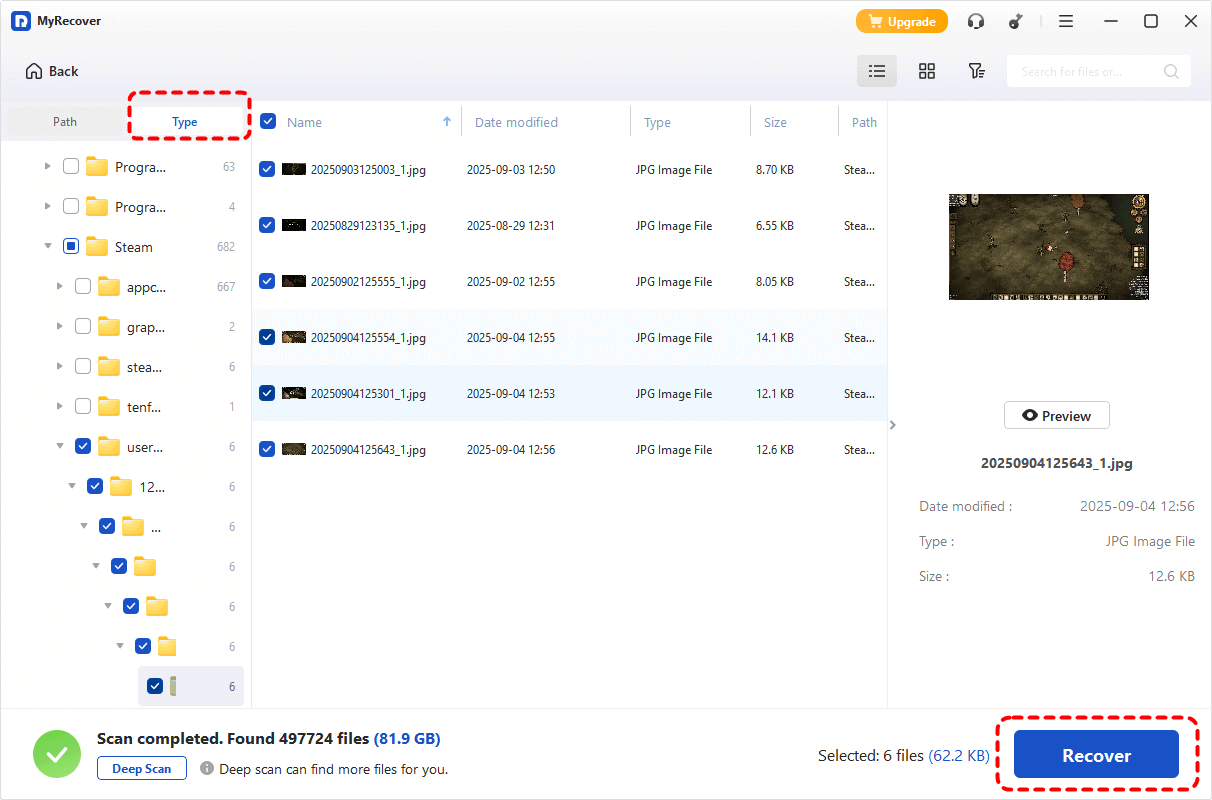This screenshot has width=1212, height=800.
Task: Toggle the Steam folder checkbox
Action: pos(71,247)
